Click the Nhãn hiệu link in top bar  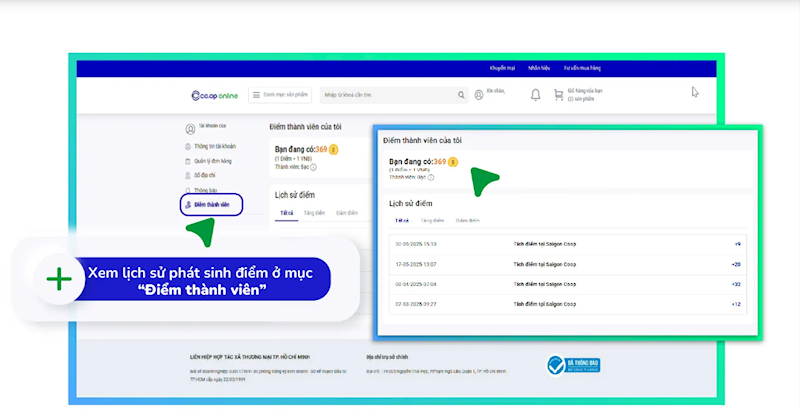tap(539, 68)
